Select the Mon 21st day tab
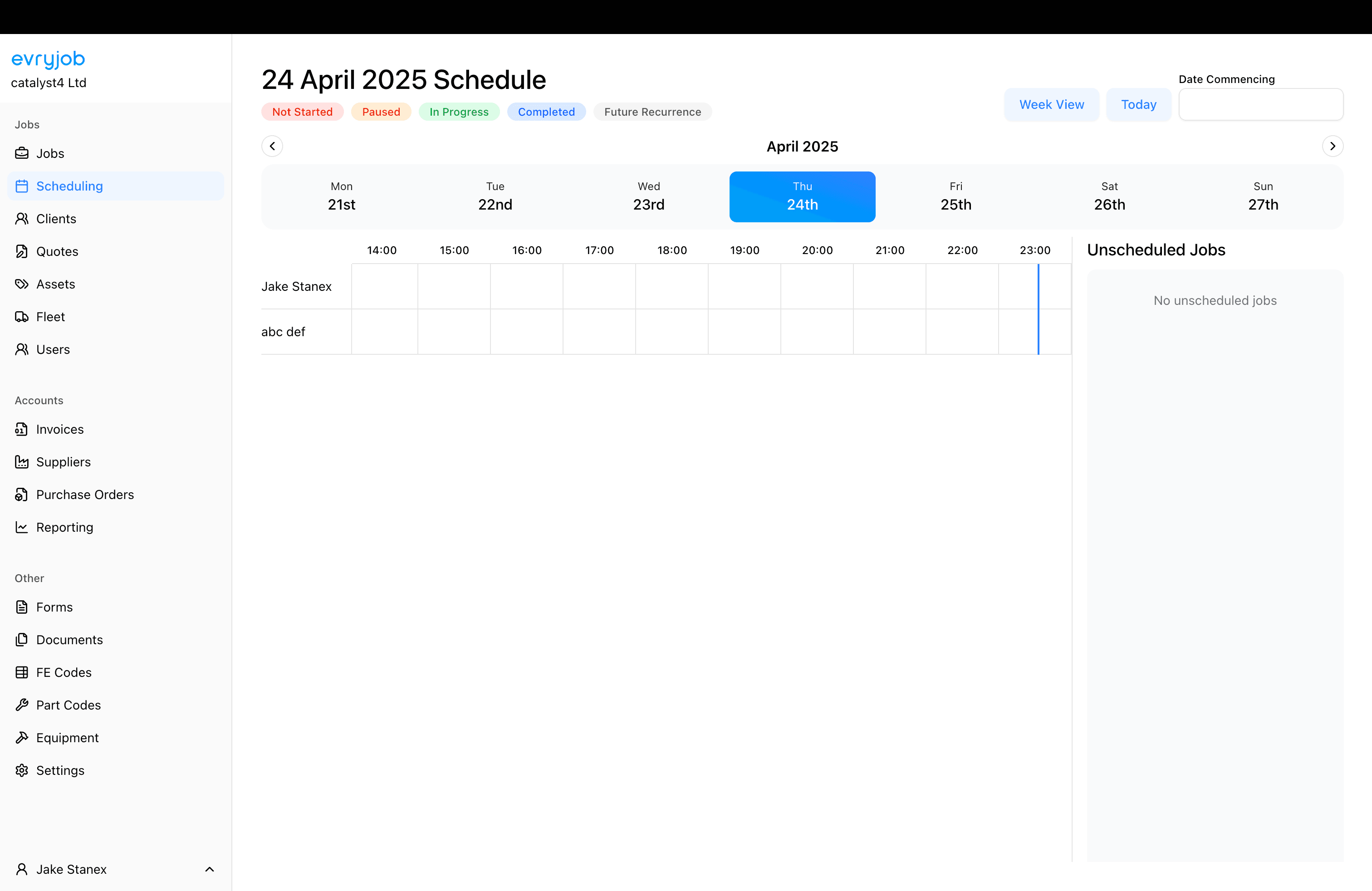This screenshot has height=891, width=1372. click(x=341, y=196)
